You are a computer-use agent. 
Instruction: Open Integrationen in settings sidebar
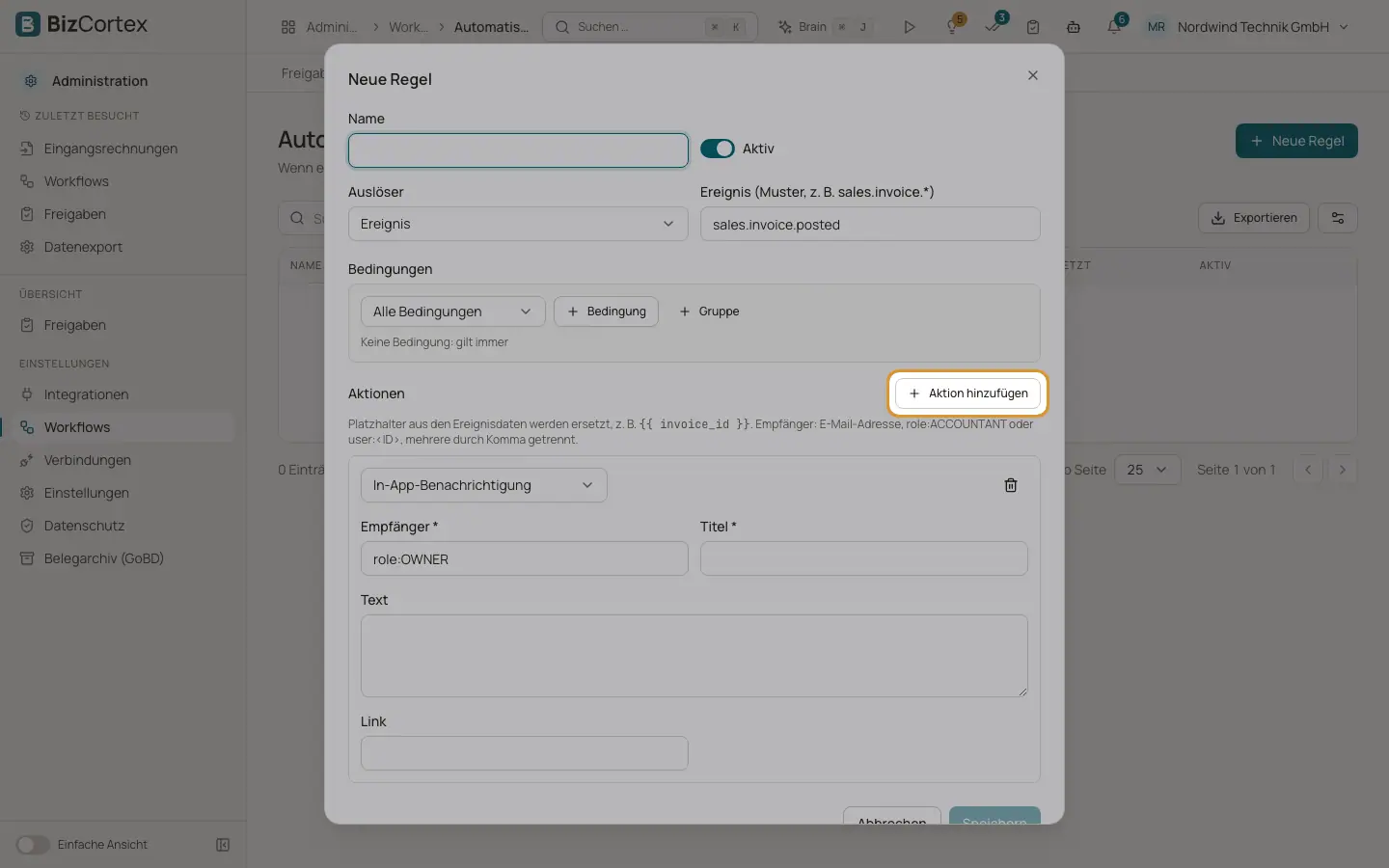86,394
